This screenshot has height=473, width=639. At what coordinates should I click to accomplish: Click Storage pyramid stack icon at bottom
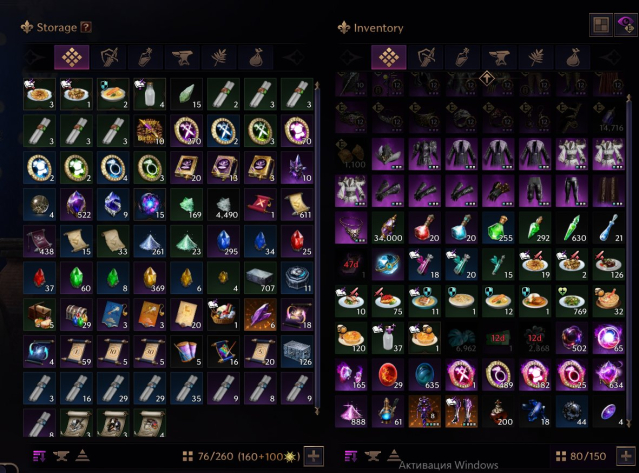coord(82,455)
